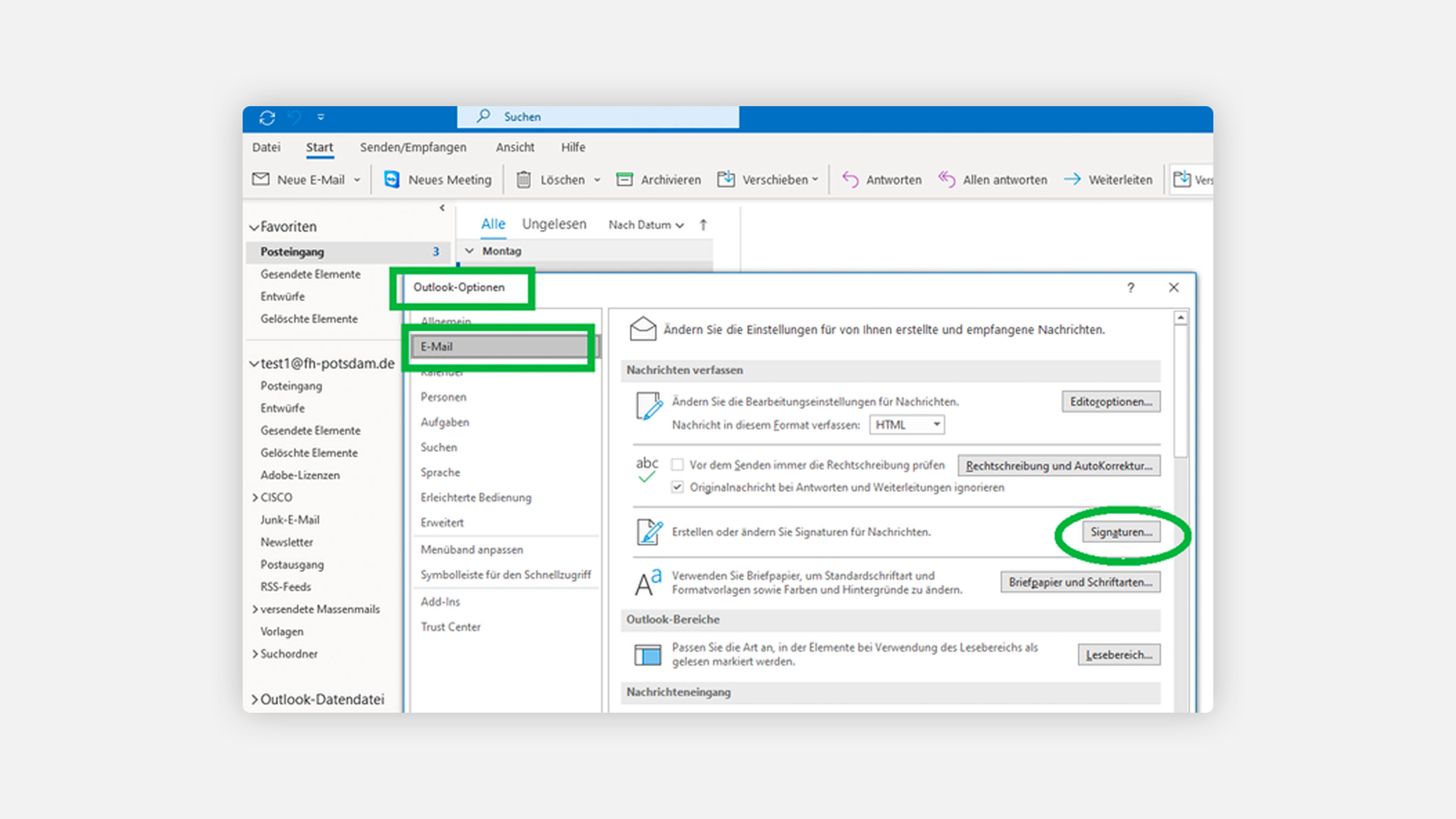Click the Weiterleiten arrow icon
The image size is (1456, 819).
[x=1072, y=180]
